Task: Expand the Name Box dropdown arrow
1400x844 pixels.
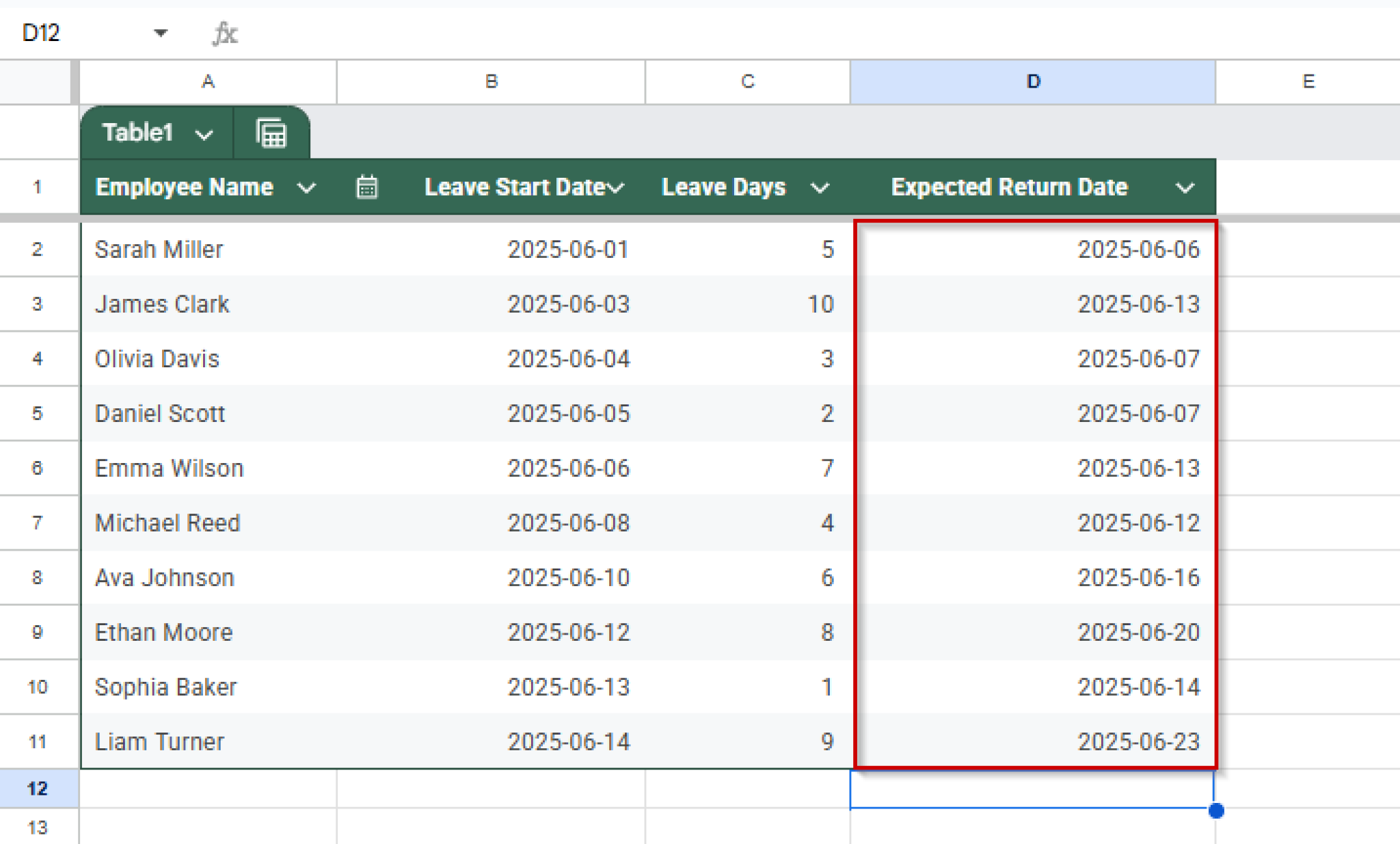Action: tap(161, 33)
